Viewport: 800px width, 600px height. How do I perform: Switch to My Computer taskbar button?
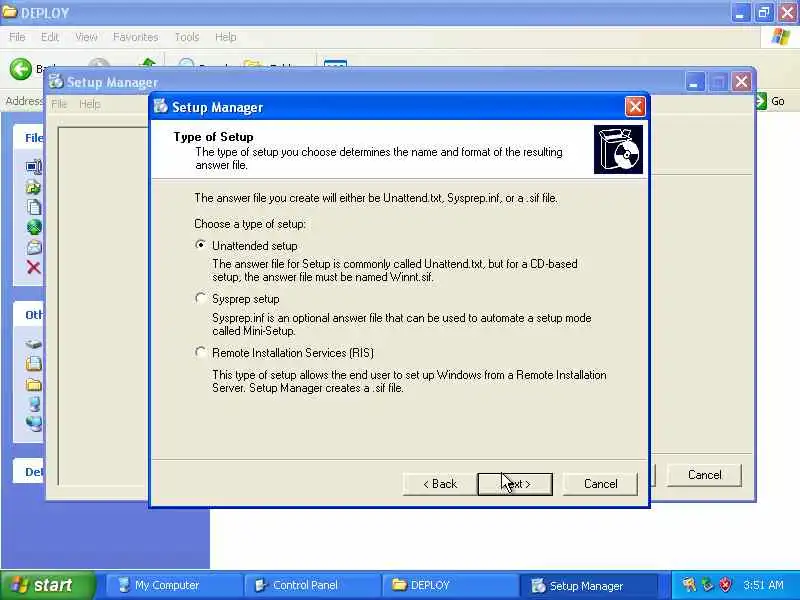tap(173, 585)
